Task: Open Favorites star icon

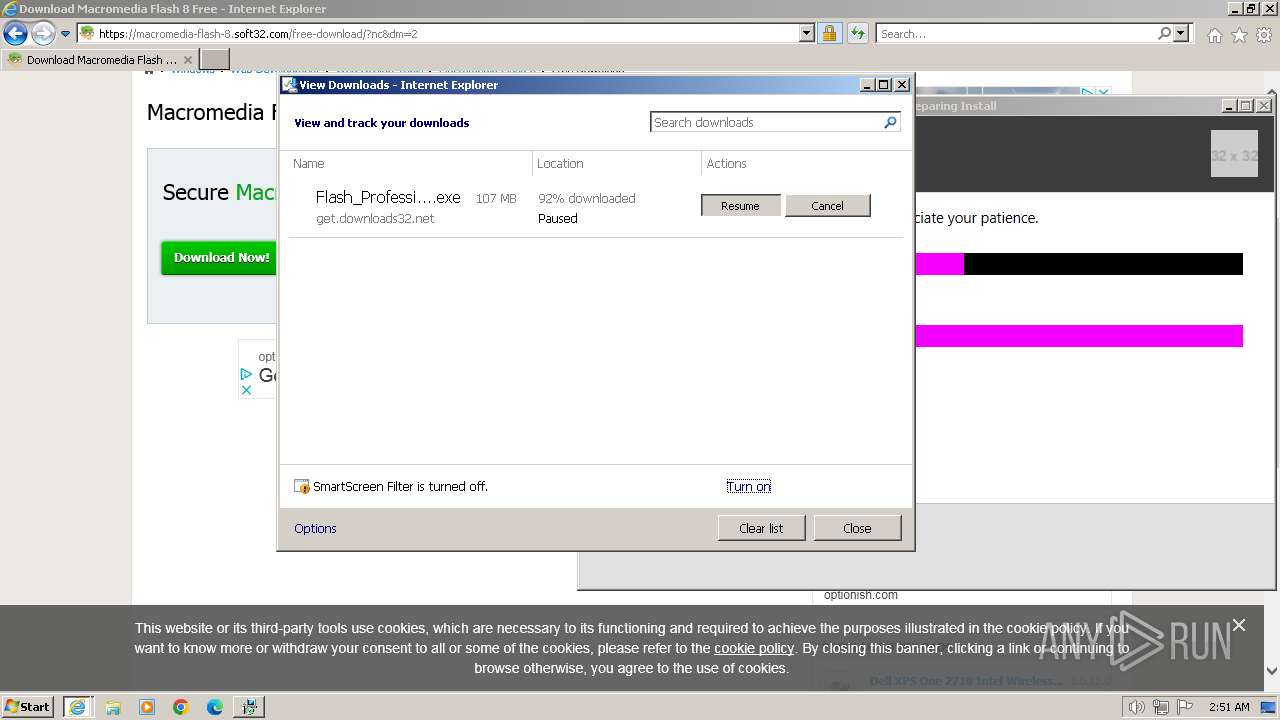Action: [1239, 35]
